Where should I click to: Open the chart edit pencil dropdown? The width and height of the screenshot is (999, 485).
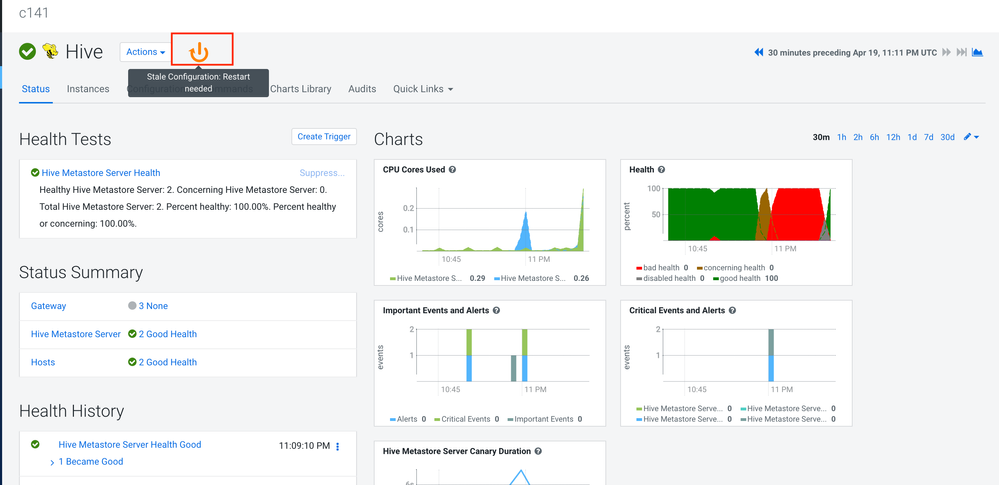pos(970,137)
